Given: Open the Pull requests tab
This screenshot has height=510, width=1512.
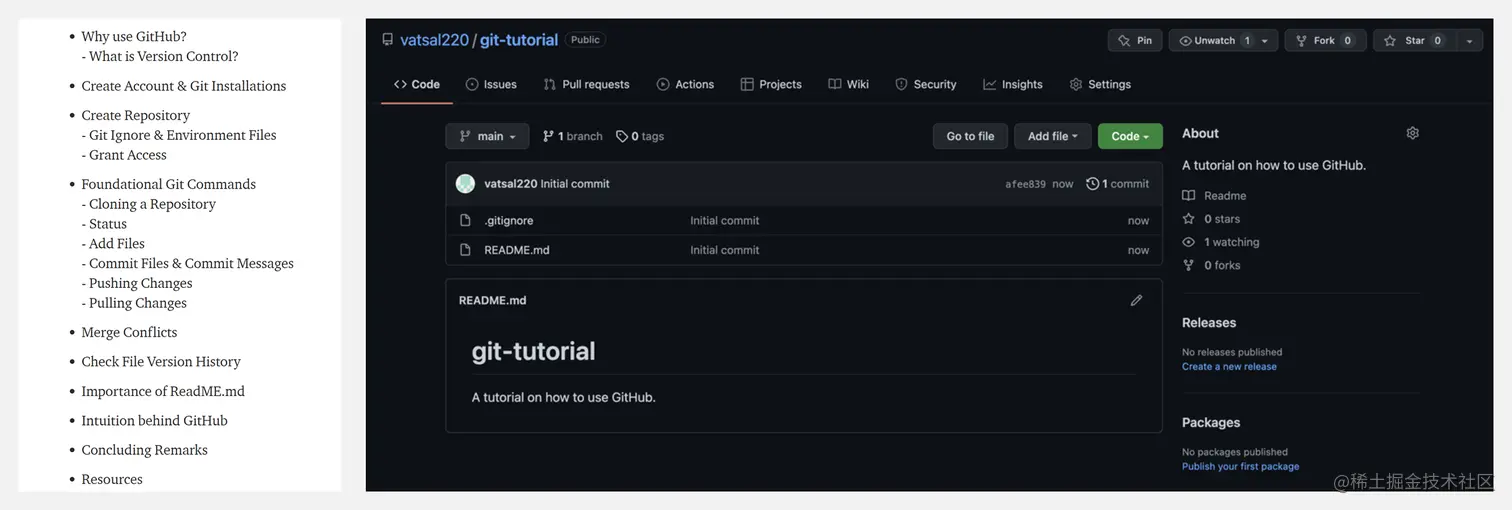Looking at the screenshot, I should [x=586, y=84].
